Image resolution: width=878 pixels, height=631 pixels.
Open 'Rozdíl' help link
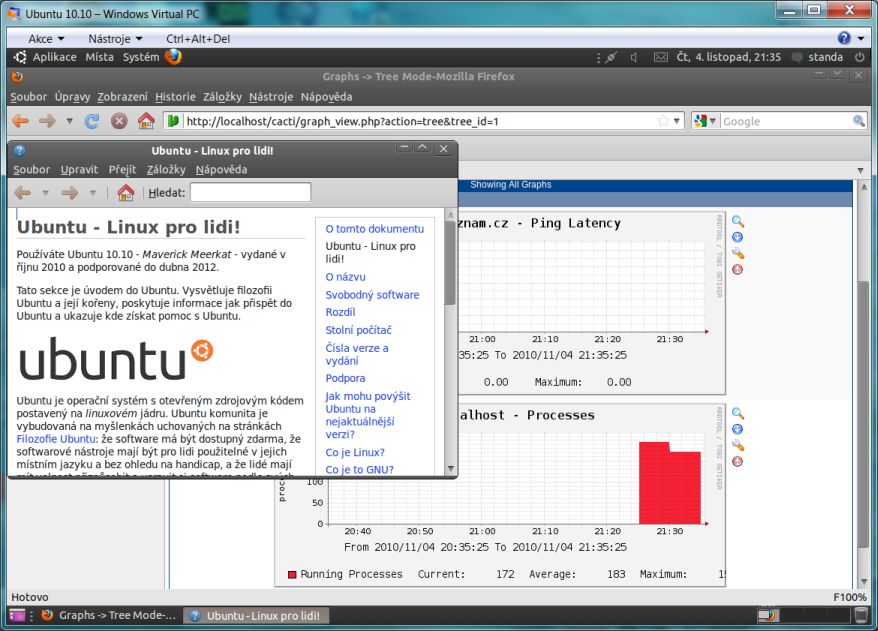click(340, 312)
